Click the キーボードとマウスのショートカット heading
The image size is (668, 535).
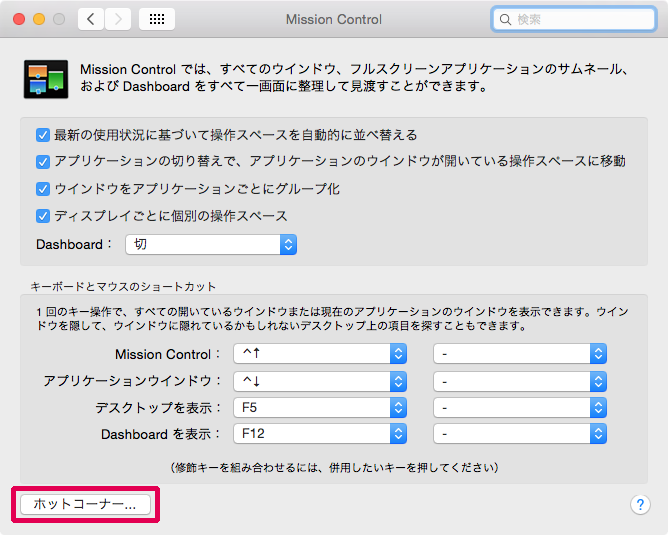click(x=123, y=287)
